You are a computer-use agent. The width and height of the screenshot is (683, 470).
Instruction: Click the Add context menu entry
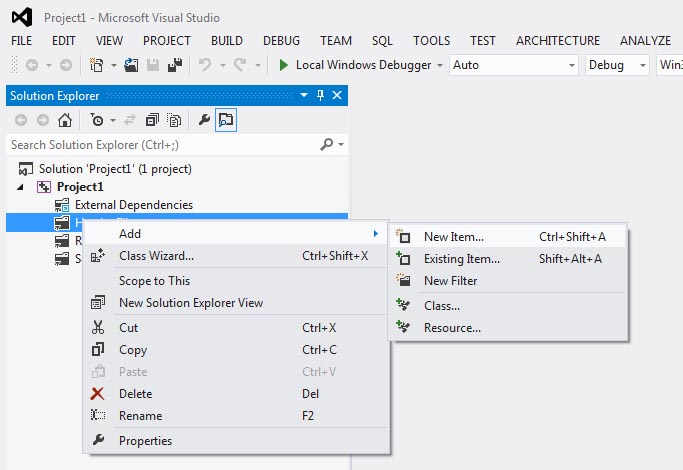(236, 233)
